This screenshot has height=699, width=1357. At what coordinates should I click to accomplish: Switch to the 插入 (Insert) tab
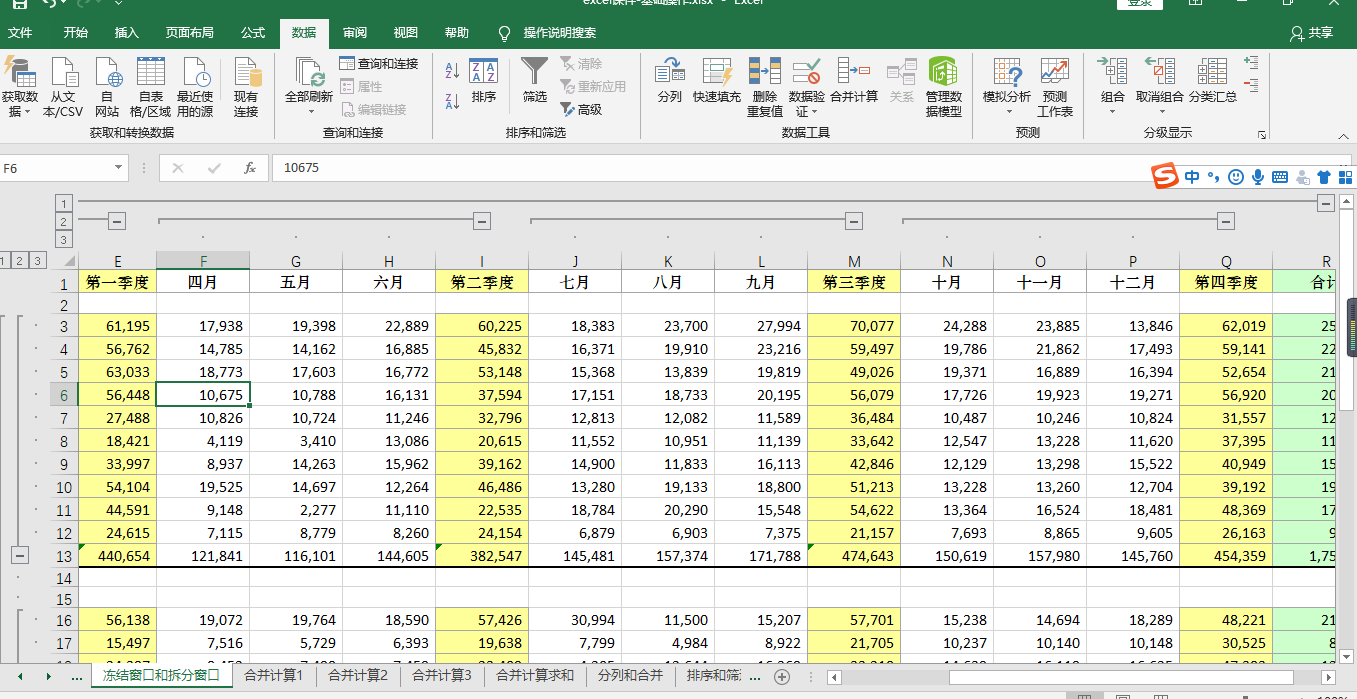coord(127,33)
